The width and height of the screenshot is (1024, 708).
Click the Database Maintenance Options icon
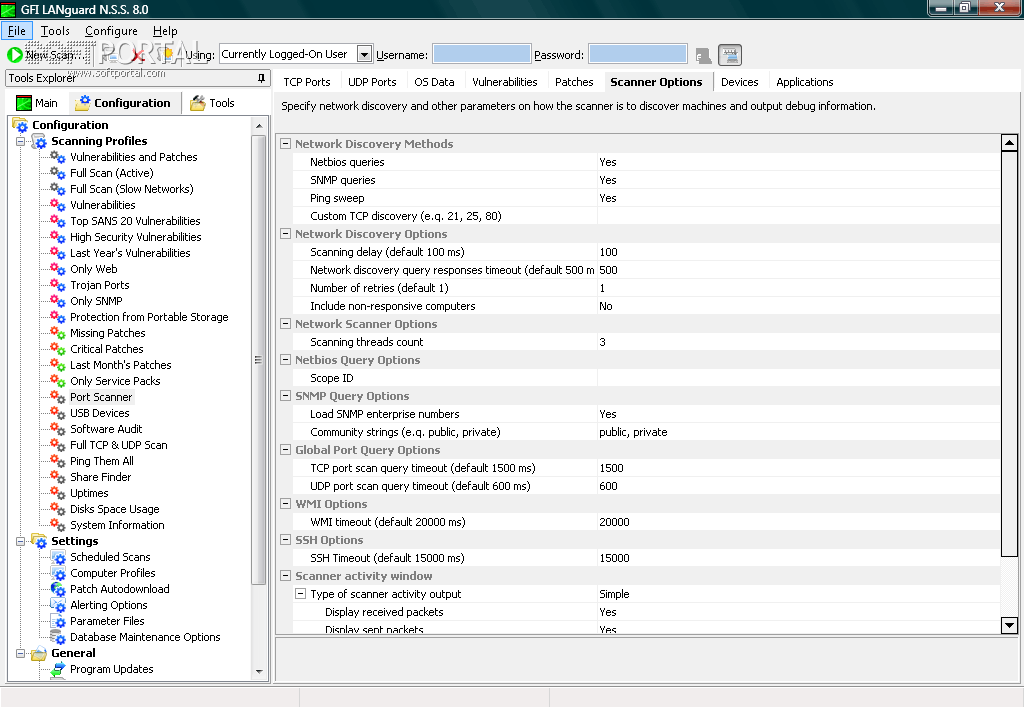point(58,637)
